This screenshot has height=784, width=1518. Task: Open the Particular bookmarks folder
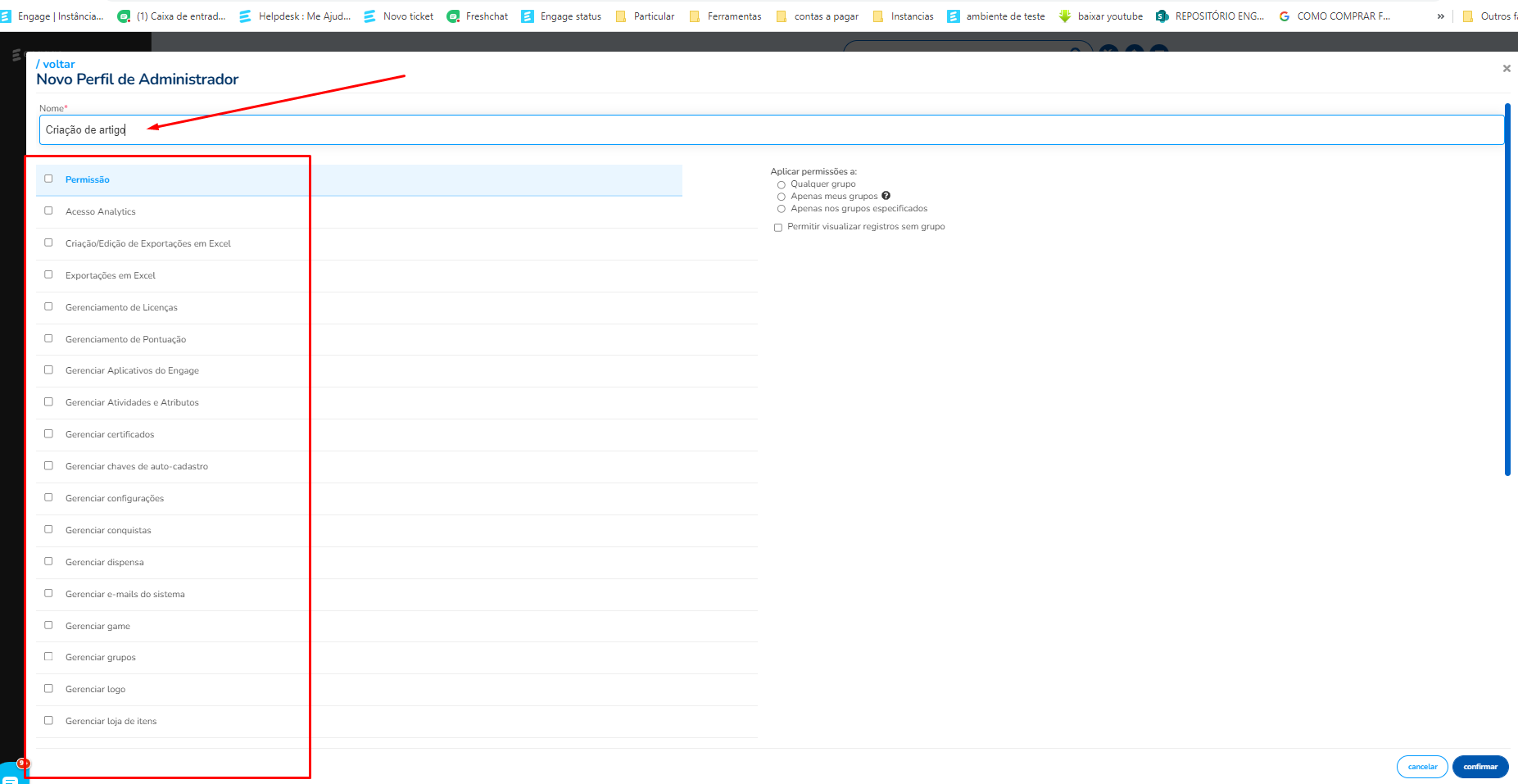pyautogui.click(x=645, y=16)
